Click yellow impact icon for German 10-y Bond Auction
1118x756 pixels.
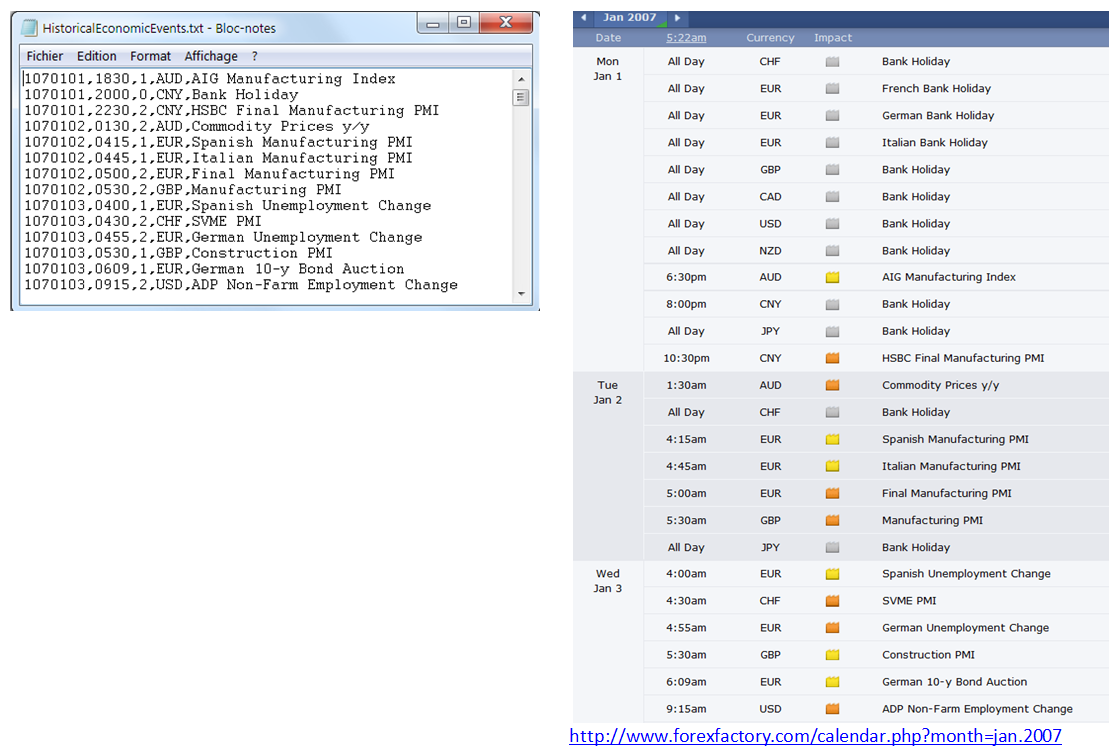[x=832, y=683]
